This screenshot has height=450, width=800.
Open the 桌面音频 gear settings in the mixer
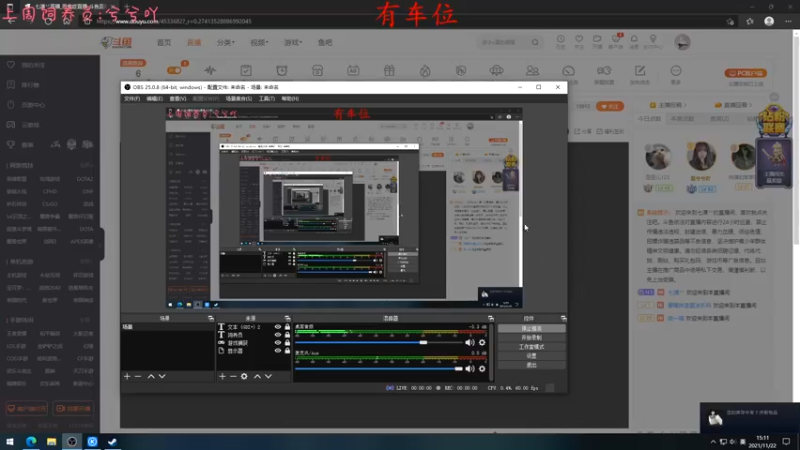pos(482,342)
